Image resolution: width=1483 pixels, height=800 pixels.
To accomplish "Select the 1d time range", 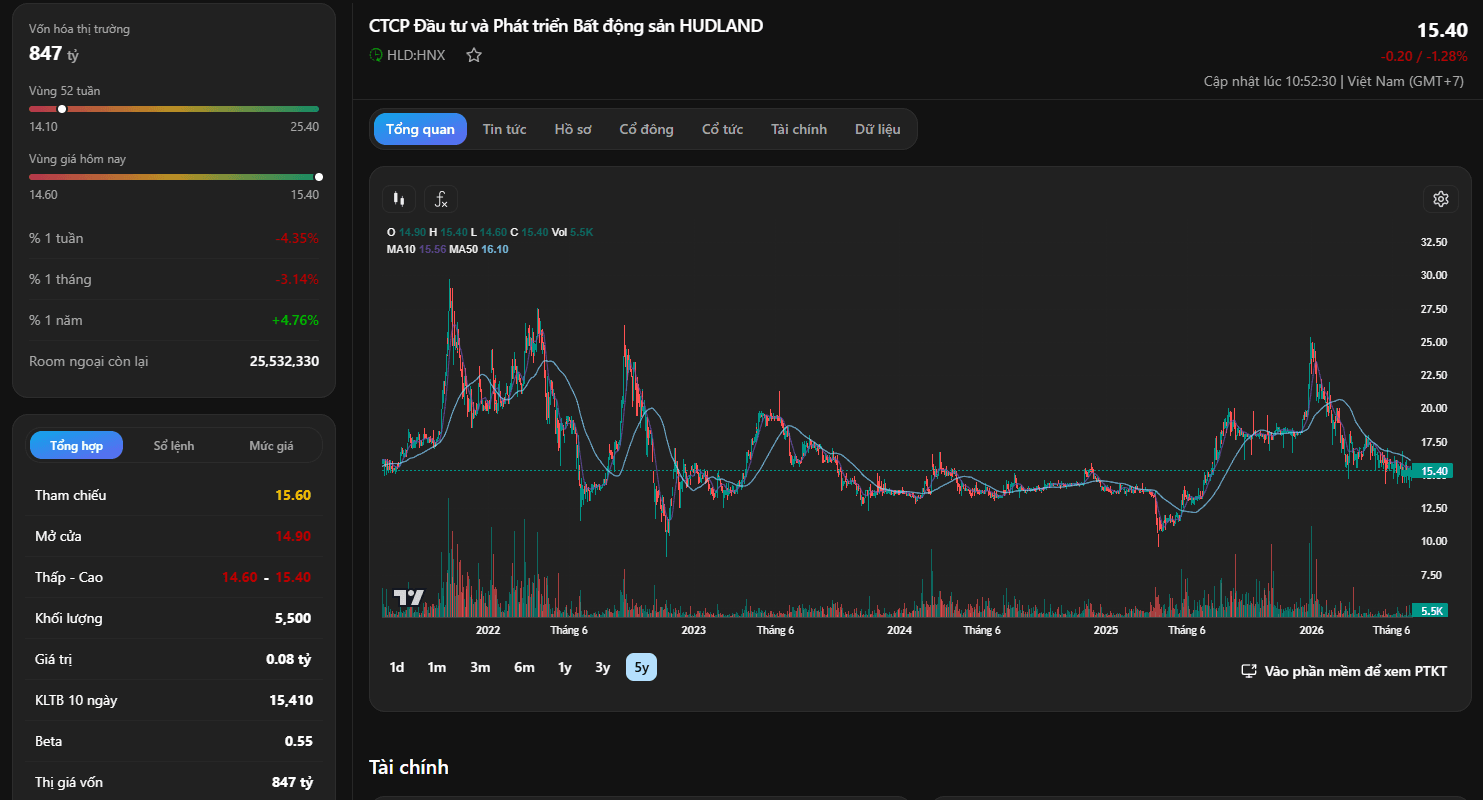I will pos(397,667).
